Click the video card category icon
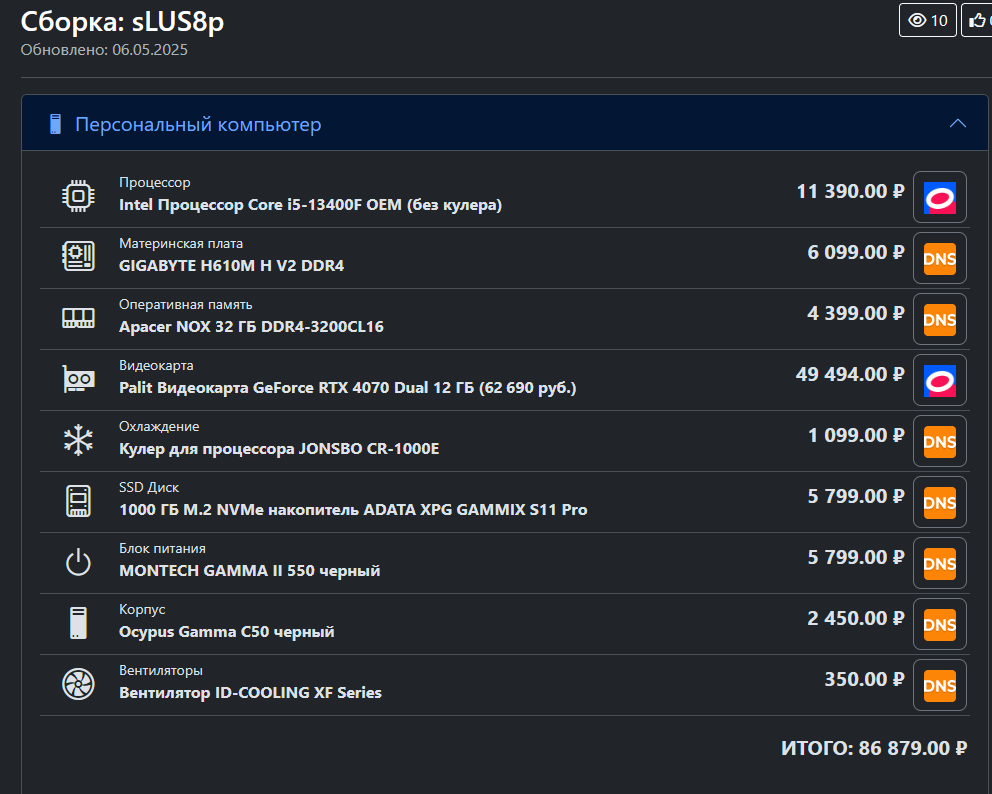 pos(78,379)
